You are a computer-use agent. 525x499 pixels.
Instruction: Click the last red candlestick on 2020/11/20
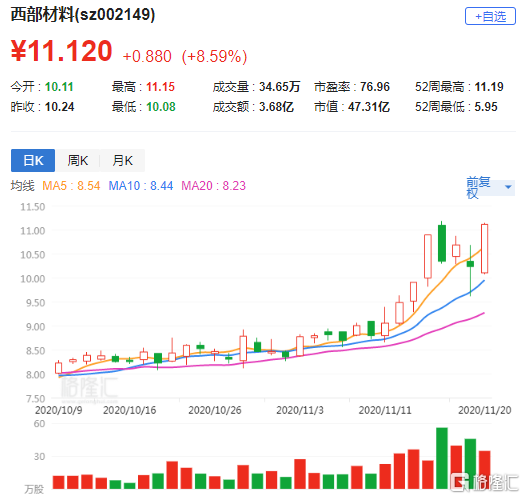tap(484, 248)
